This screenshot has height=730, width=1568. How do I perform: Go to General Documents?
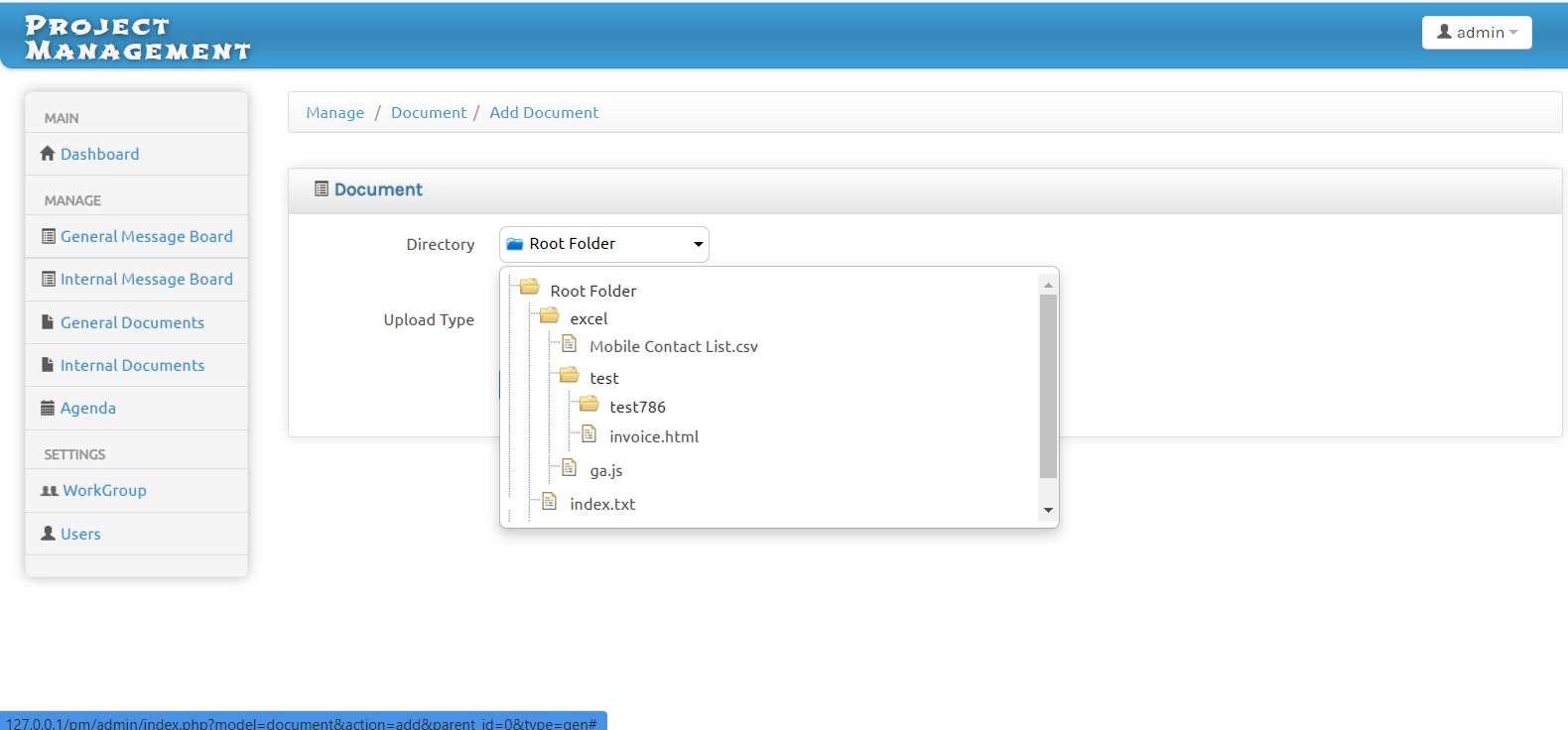coord(132,322)
